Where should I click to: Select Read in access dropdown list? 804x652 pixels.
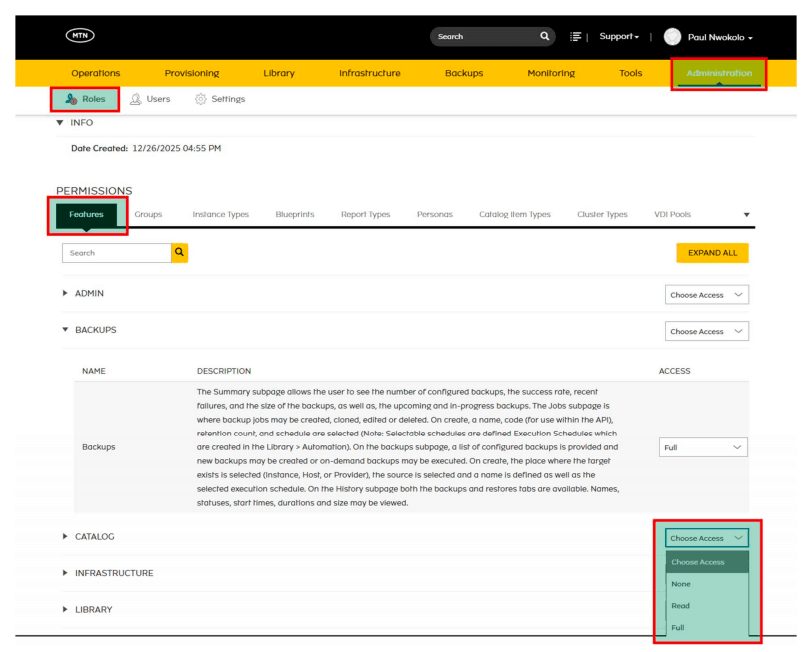click(x=707, y=605)
